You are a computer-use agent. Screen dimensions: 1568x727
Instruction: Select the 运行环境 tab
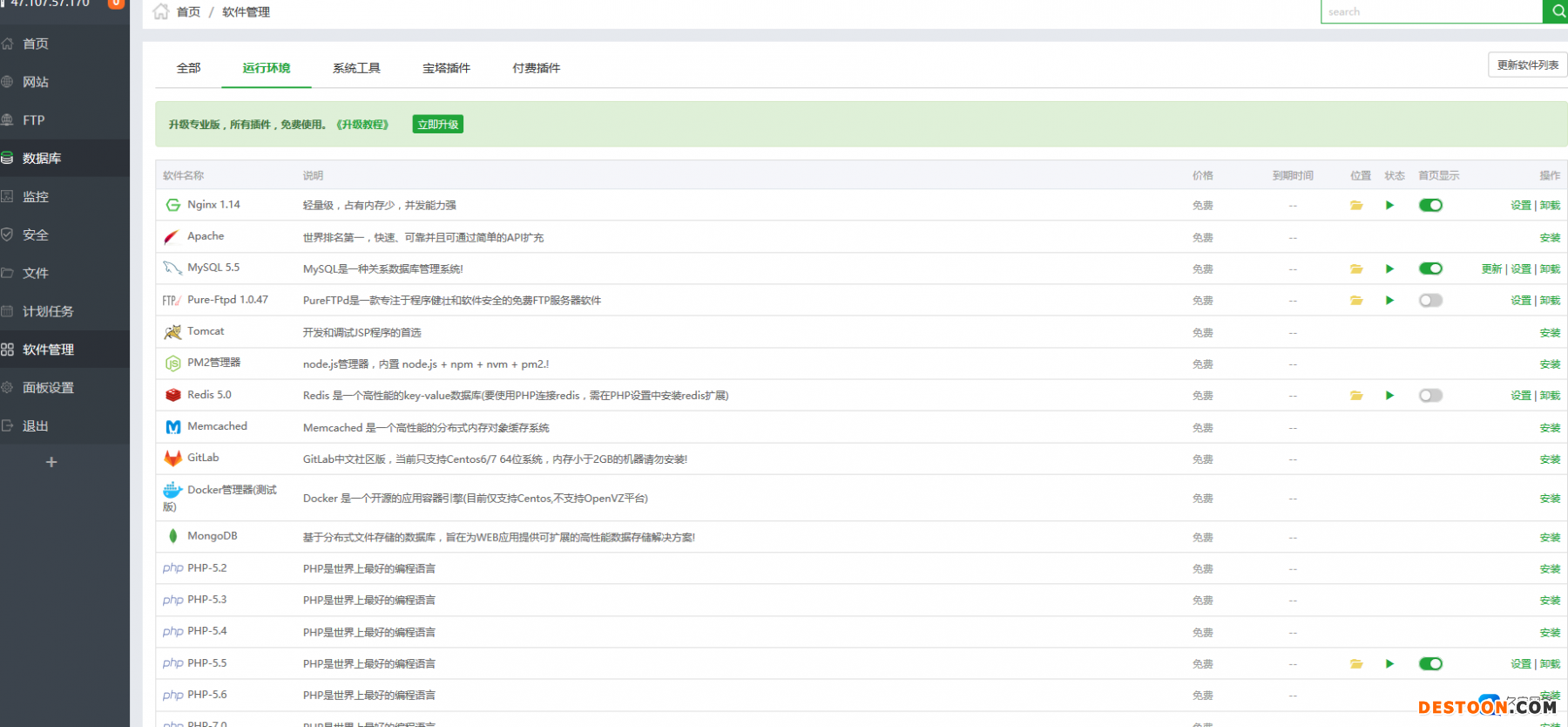(267, 68)
